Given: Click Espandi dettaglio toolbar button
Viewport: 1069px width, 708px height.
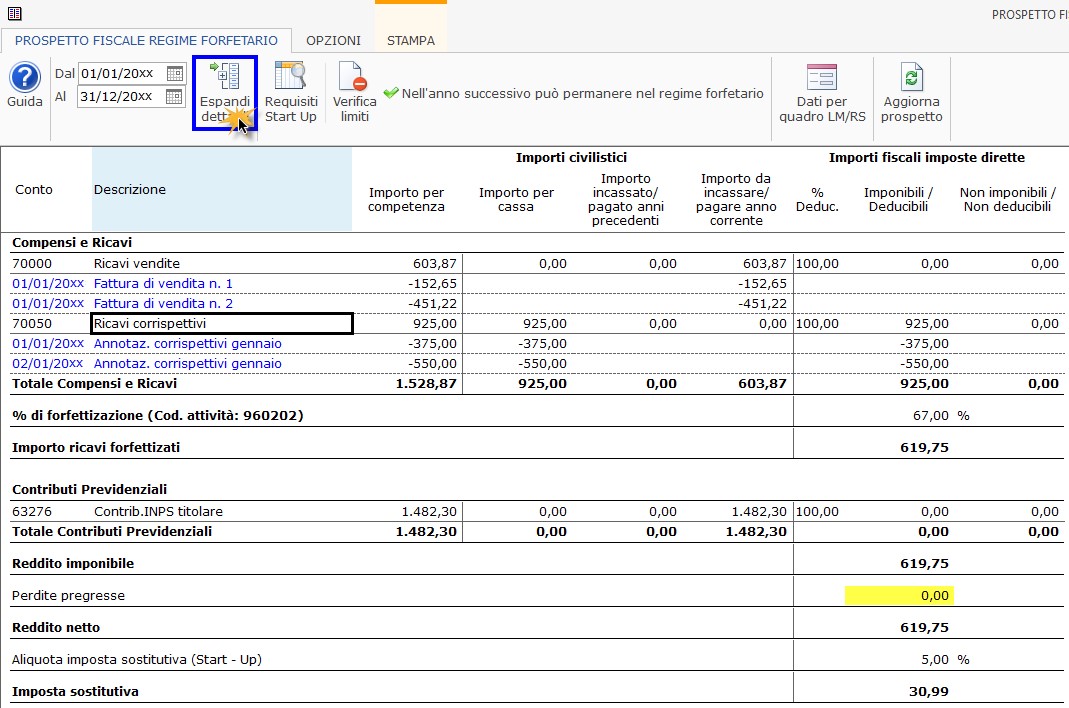Looking at the screenshot, I should pyautogui.click(x=225, y=93).
